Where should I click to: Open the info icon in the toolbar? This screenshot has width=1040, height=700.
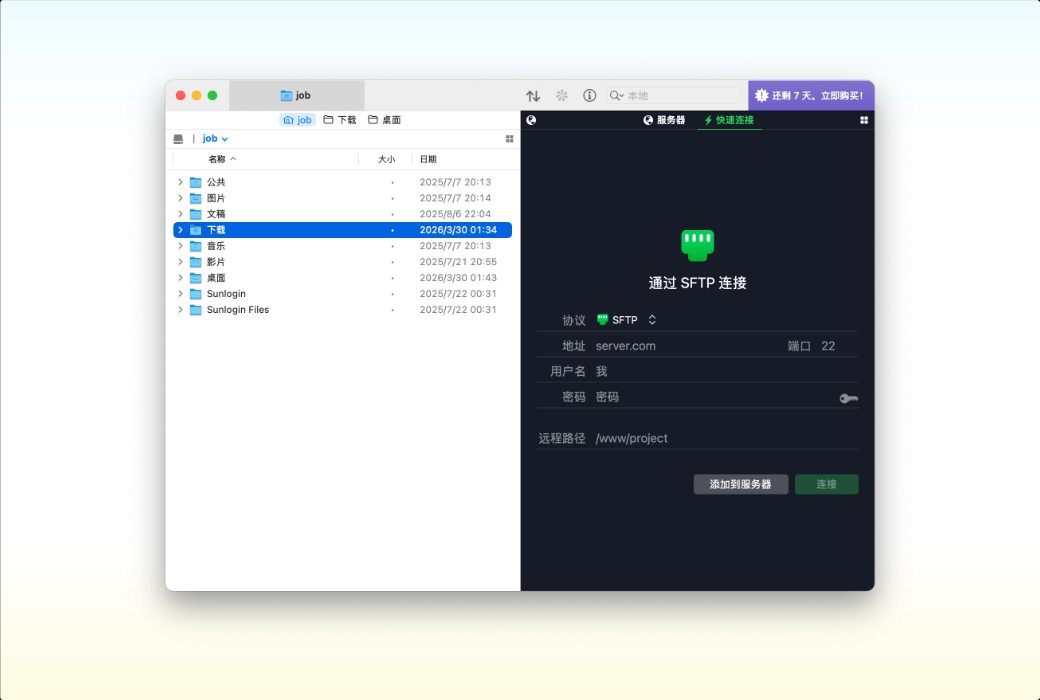[590, 95]
